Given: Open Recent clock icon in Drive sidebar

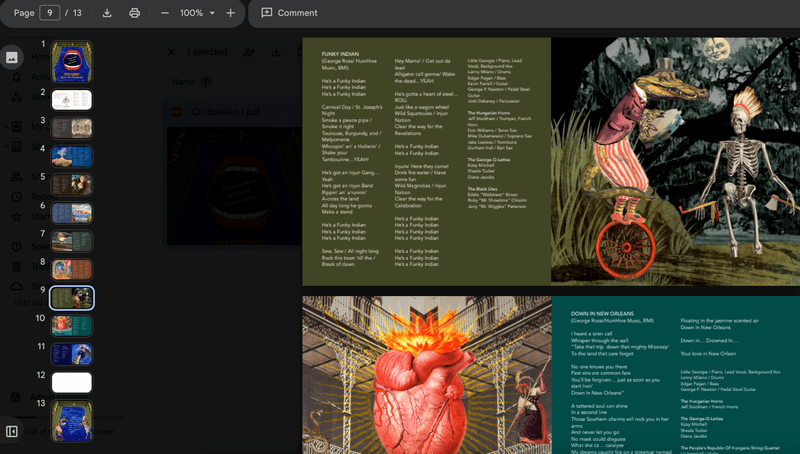Looking at the screenshot, I should pyautogui.click(x=16, y=196).
